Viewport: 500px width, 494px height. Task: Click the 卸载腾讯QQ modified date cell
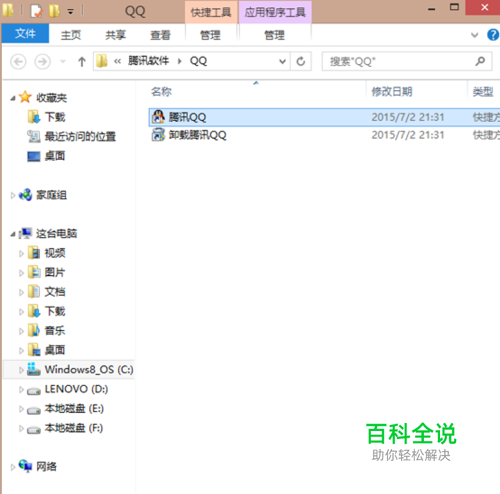point(408,135)
